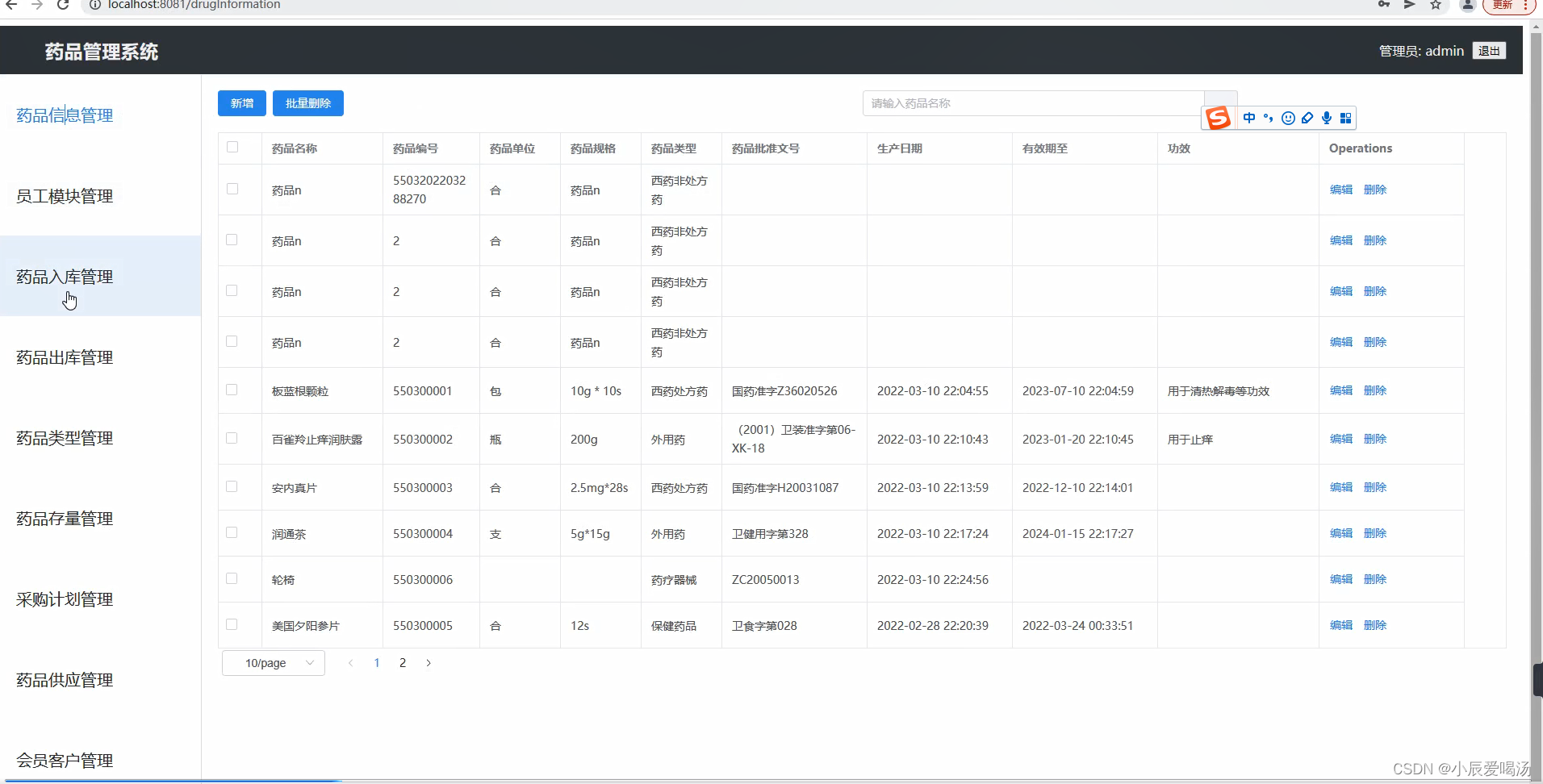Screen dimensions: 1543x784
Task: Click the share/send icon in address bar
Action: pos(1410,5)
